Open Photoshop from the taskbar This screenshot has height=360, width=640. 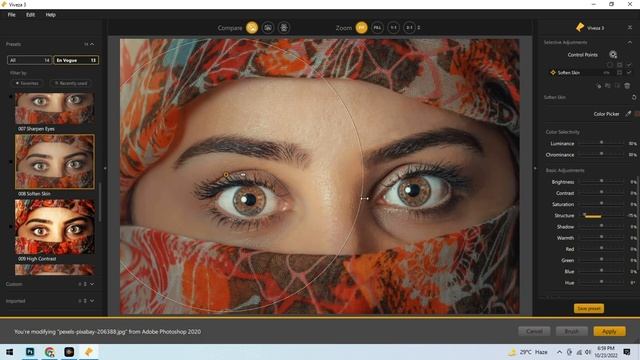coord(30,352)
